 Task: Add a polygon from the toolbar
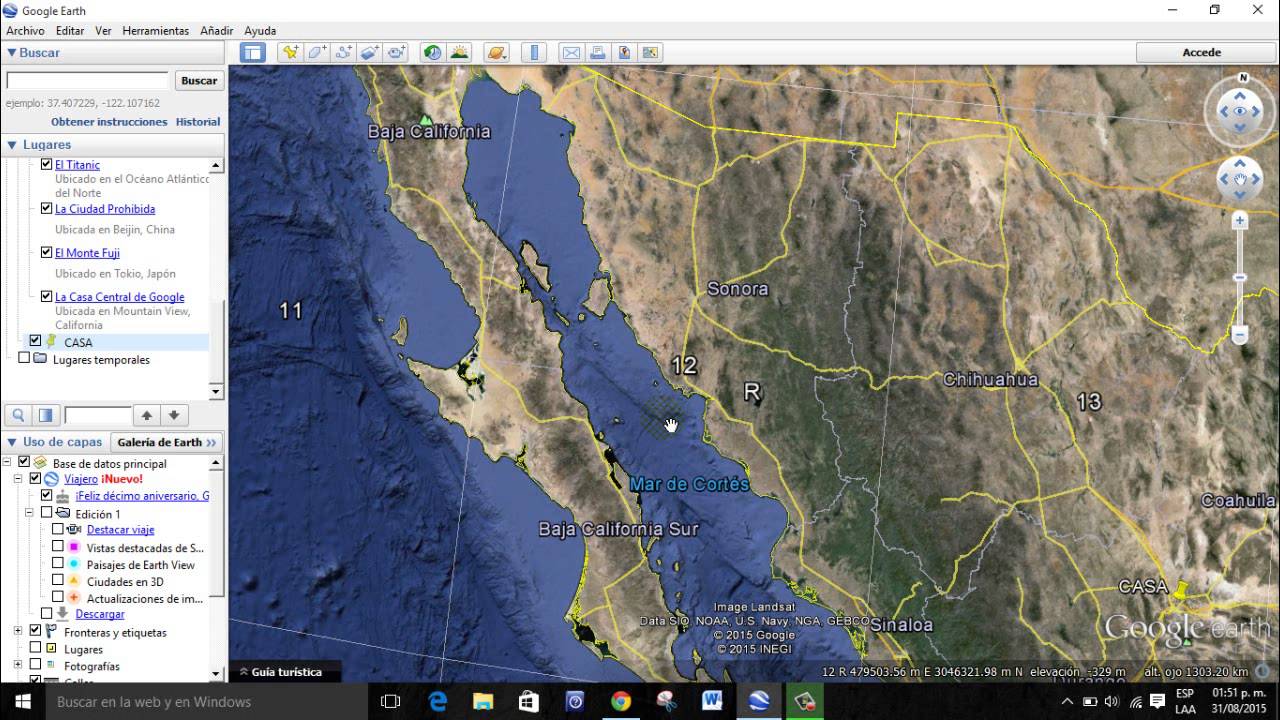317,52
